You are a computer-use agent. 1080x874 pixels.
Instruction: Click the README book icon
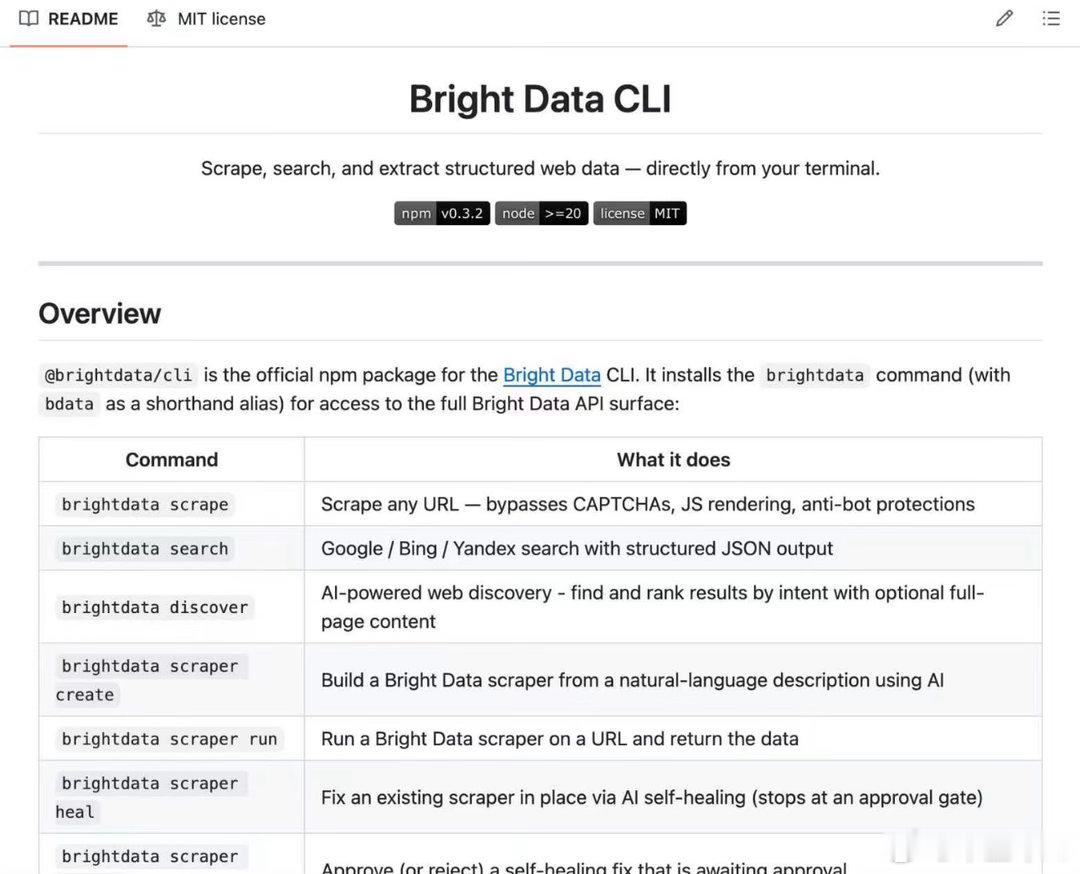pyautogui.click(x=28, y=19)
